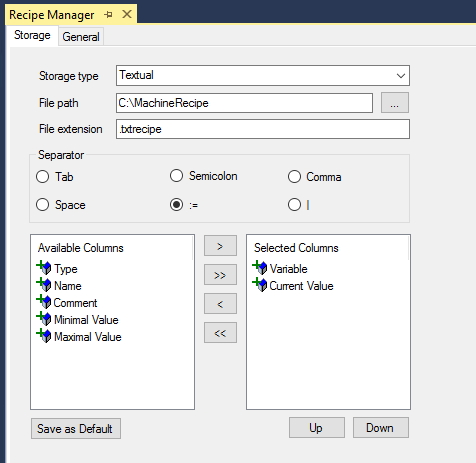The height and width of the screenshot is (463, 476).
Task: Select the pipe | separator option
Action: click(294, 205)
